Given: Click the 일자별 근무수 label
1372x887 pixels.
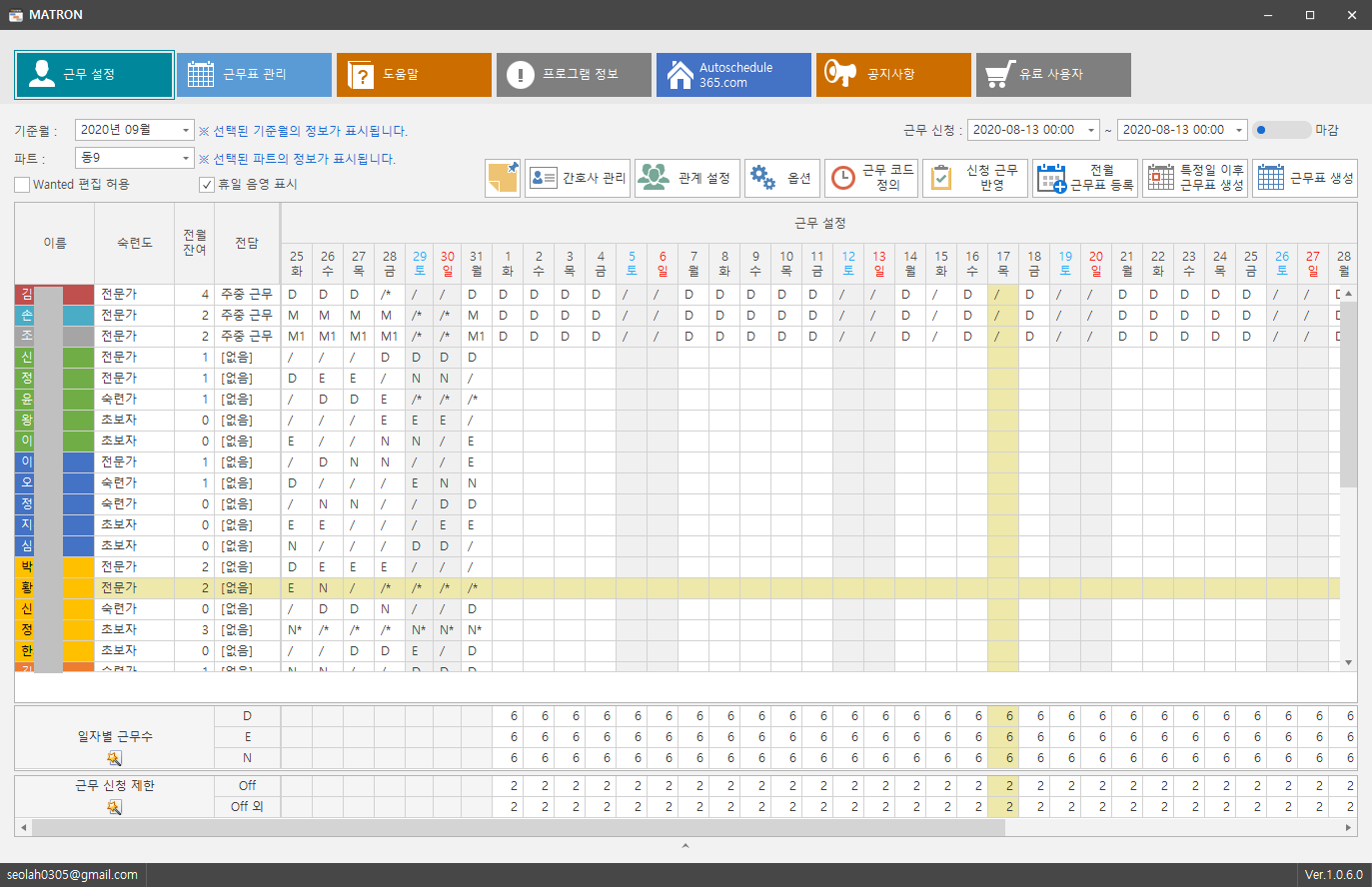Looking at the screenshot, I should [x=115, y=736].
